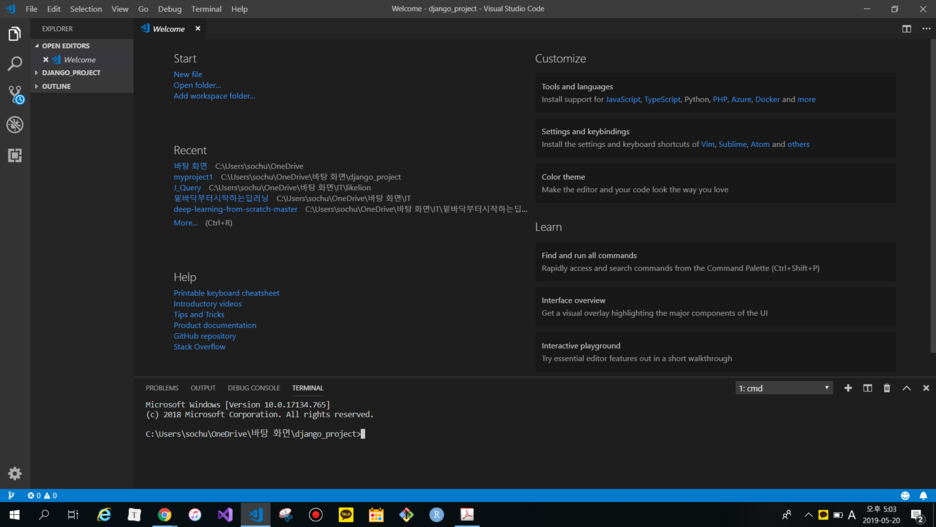This screenshot has width=936, height=527.
Task: Open Windows Action Center notifications
Action: tap(918, 515)
